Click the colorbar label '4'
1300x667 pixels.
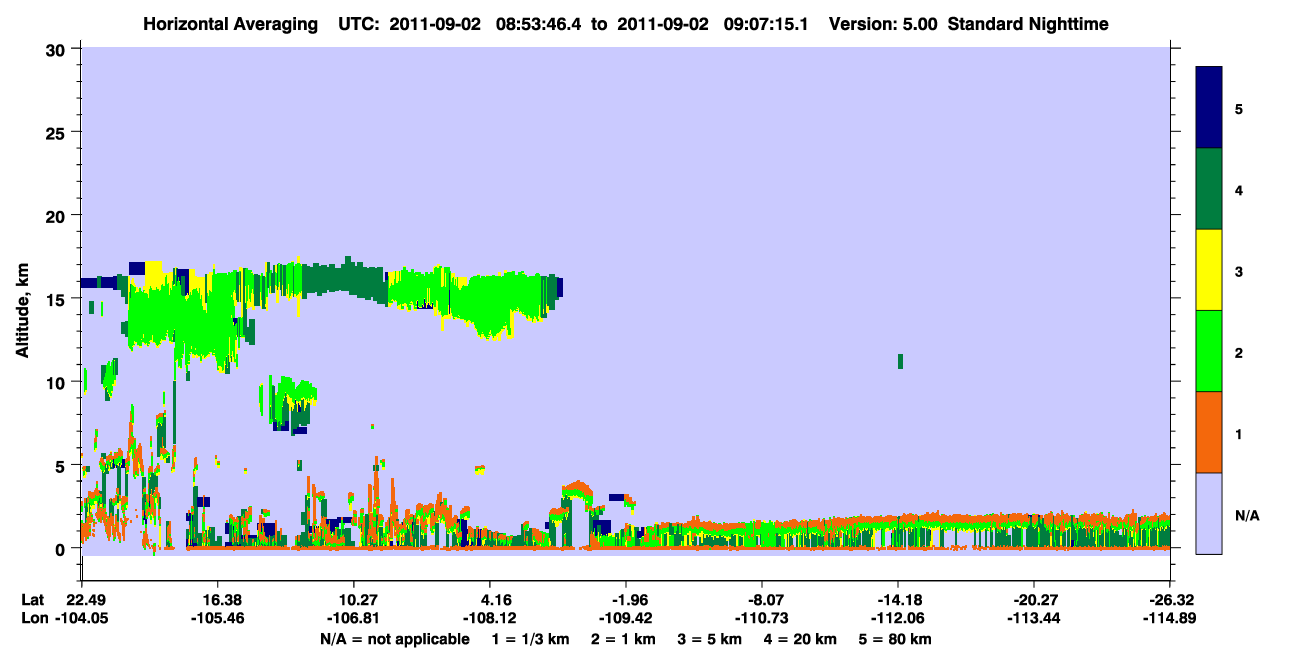click(1238, 190)
